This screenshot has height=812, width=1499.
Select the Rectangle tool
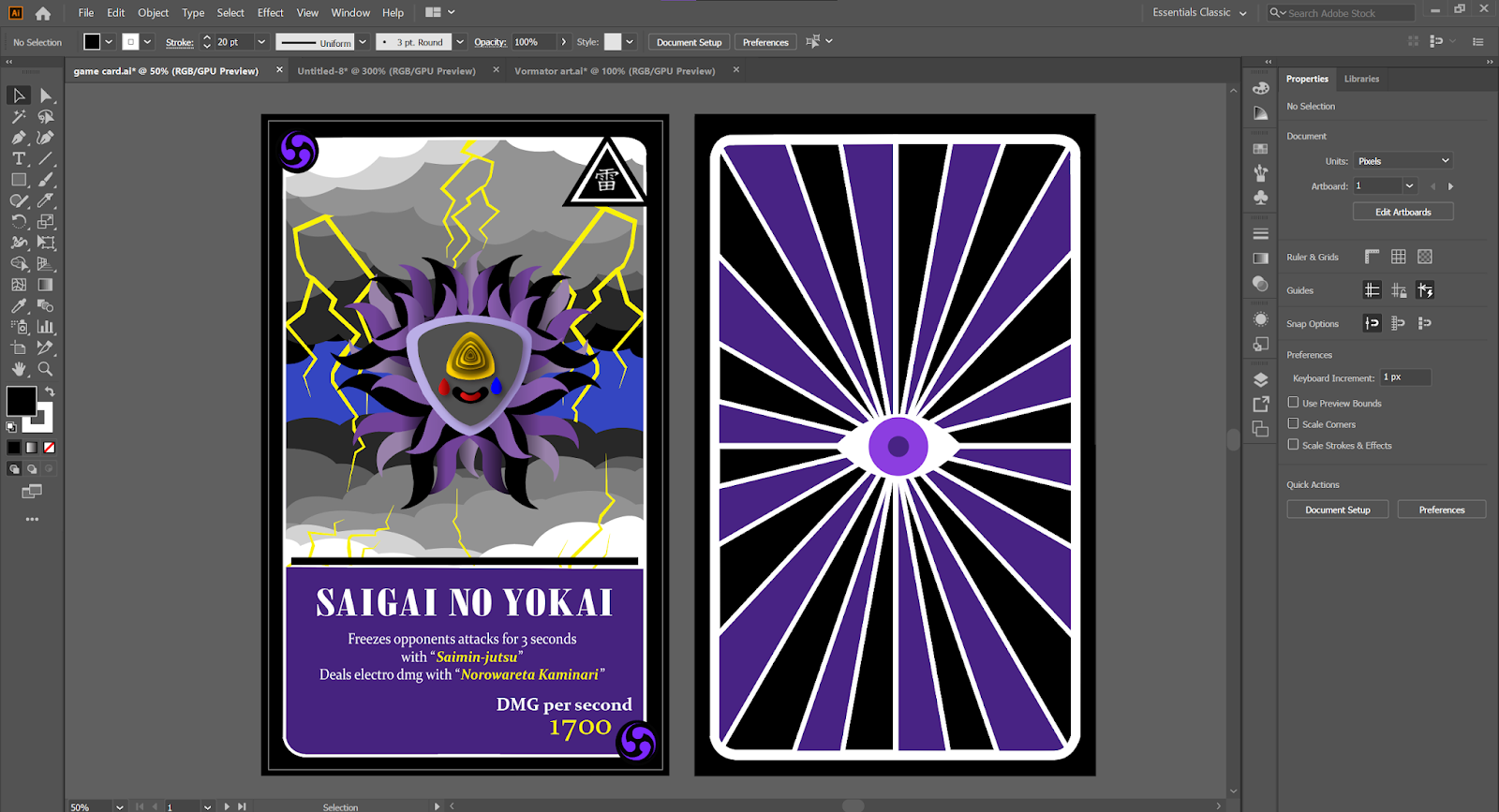[19, 180]
